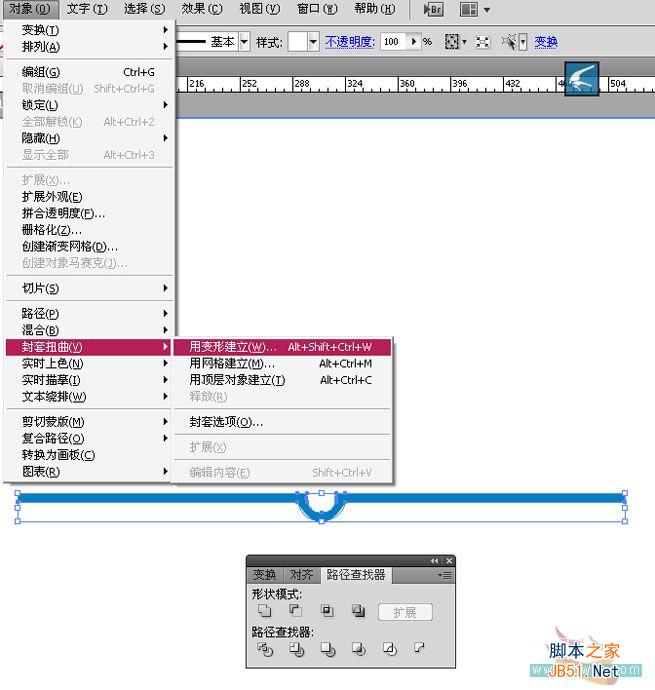The width and height of the screenshot is (655, 690).
Task: Choose 拼合透明度(F)... menu item
Action: tap(90, 213)
